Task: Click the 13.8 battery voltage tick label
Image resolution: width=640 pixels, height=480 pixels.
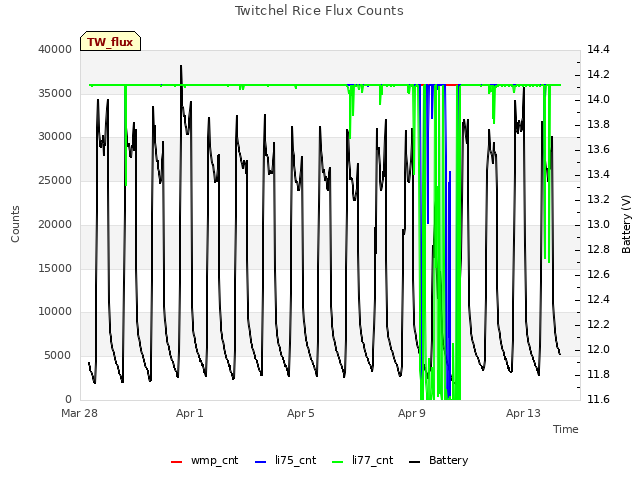Action: pyautogui.click(x=598, y=124)
